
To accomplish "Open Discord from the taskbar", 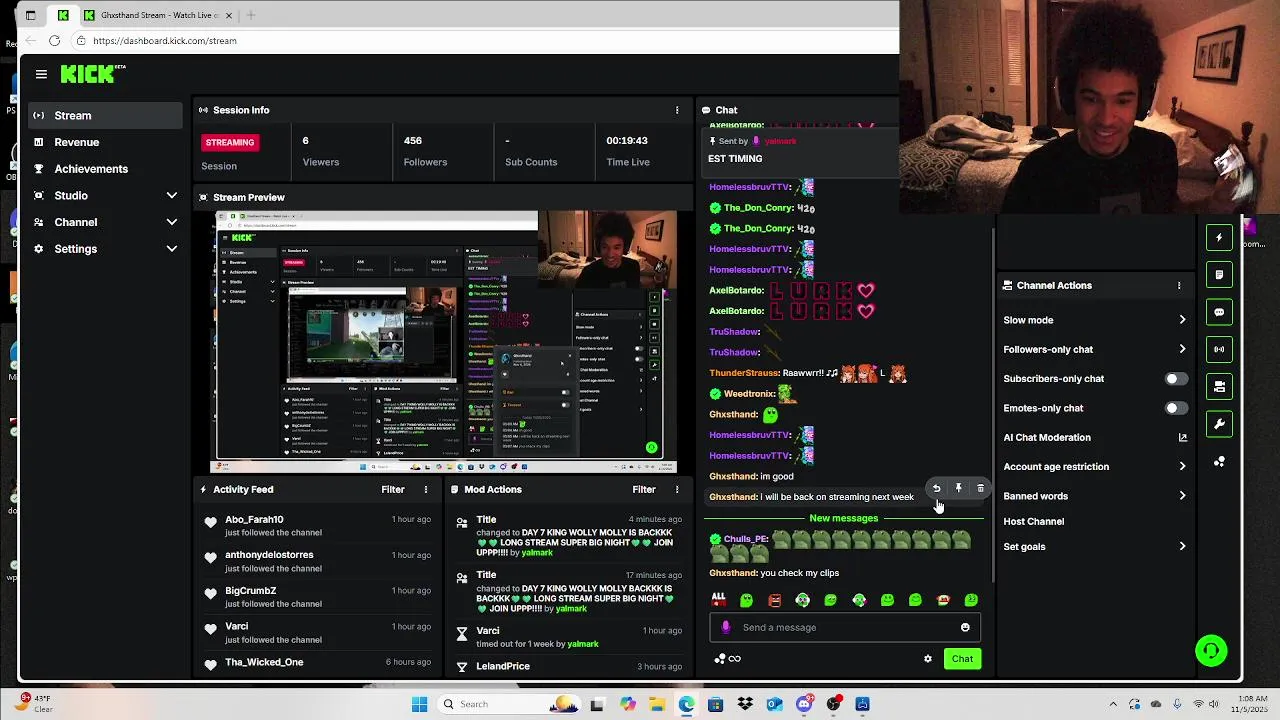I will (x=804, y=704).
